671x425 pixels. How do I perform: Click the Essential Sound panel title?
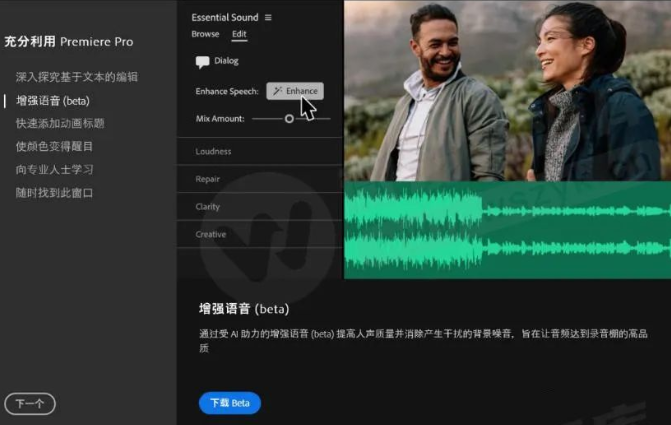[225, 18]
